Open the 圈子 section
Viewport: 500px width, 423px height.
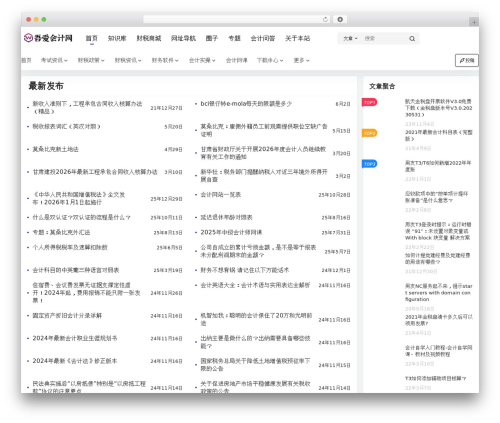(x=212, y=38)
